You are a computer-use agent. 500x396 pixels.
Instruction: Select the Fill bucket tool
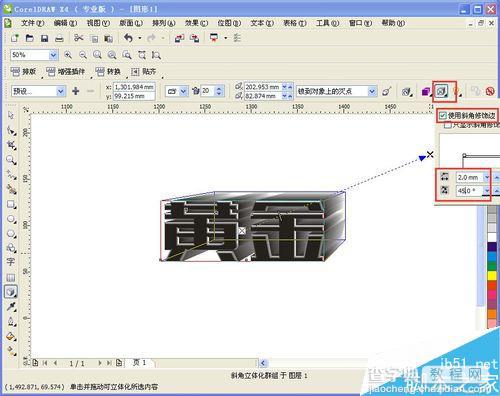coord(11,337)
